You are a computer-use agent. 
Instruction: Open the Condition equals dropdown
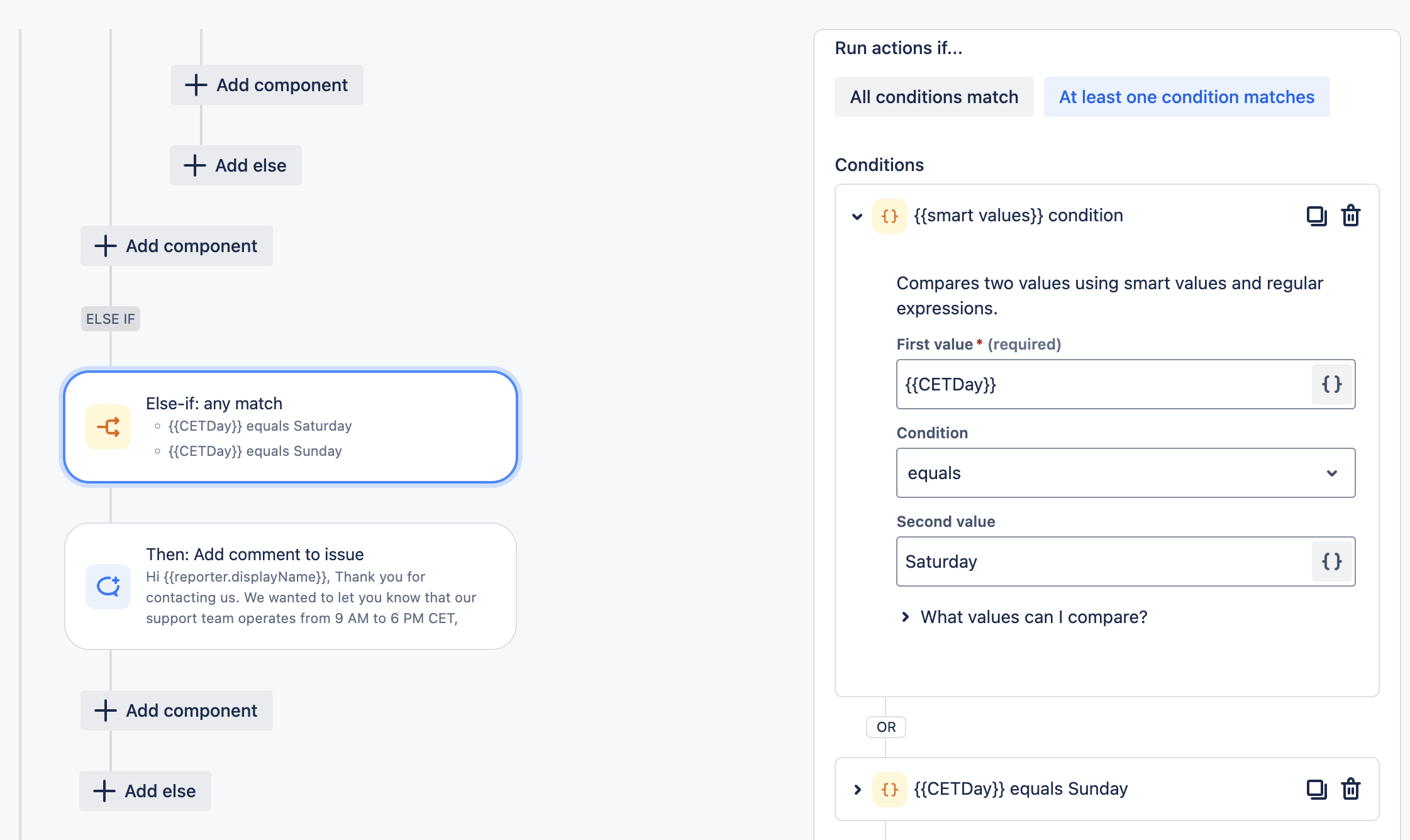tap(1125, 473)
